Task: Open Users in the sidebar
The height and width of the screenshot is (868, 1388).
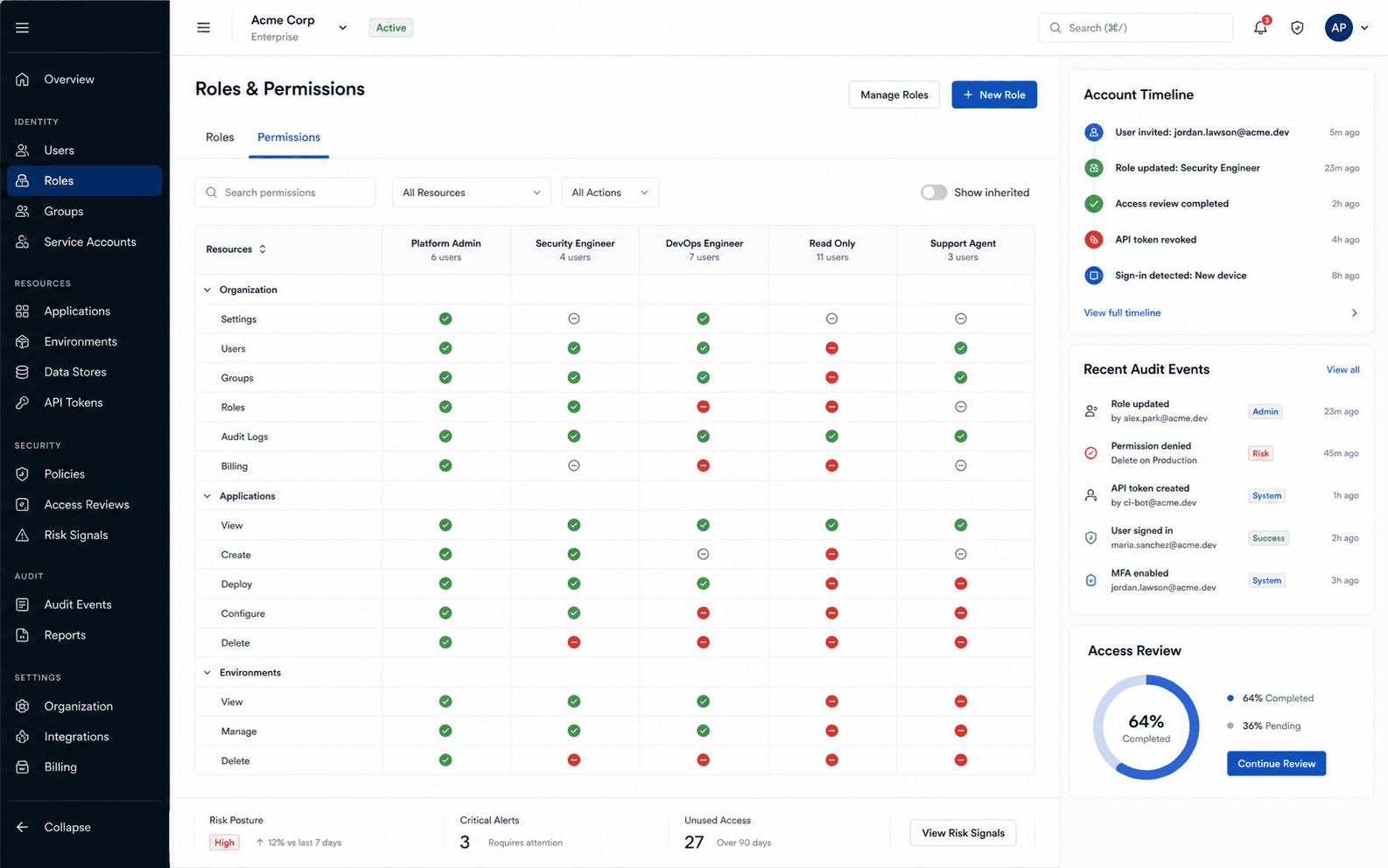Action: tap(84, 150)
